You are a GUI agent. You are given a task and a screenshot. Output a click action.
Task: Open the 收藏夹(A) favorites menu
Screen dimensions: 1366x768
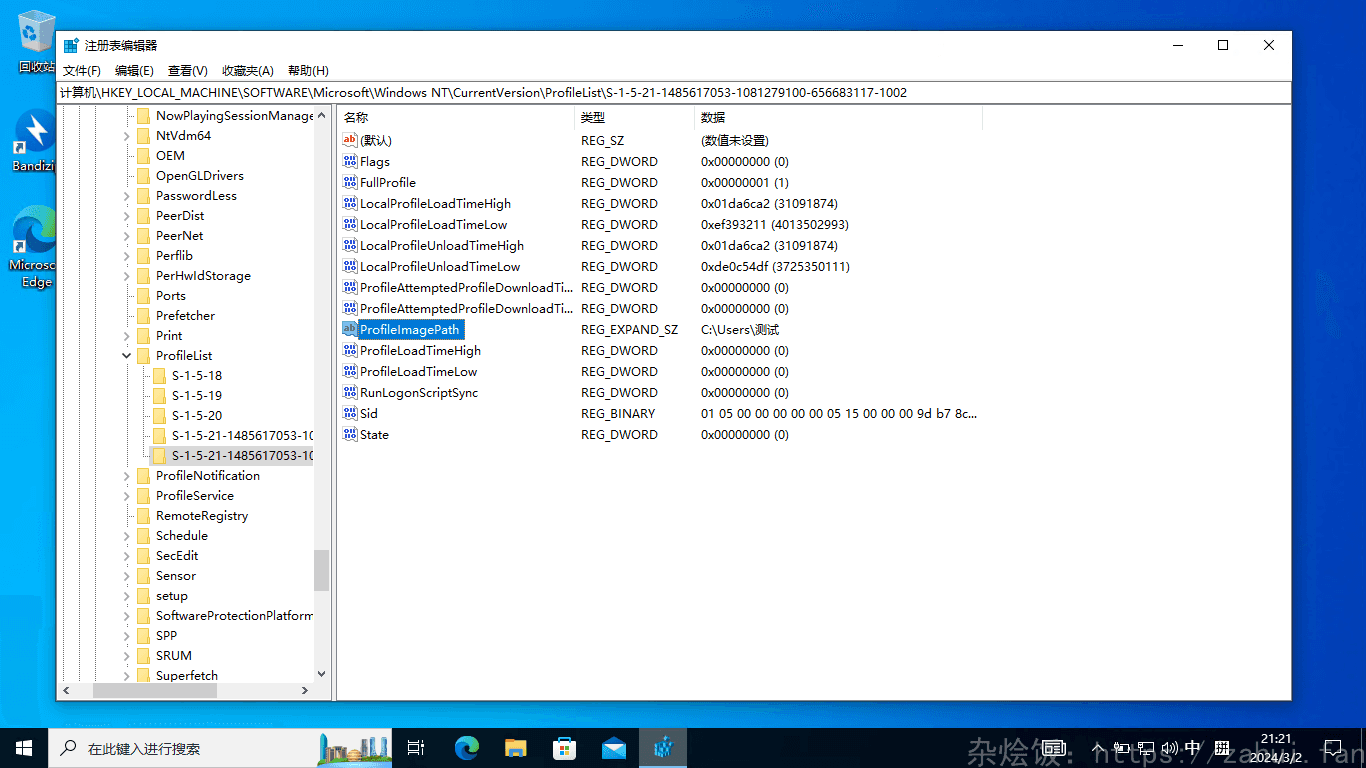click(x=248, y=71)
